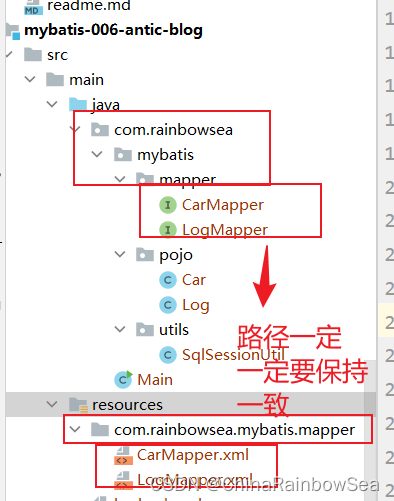Collapse the main folder chevron
Viewport: 394px width, 501px height.
tap(30, 79)
